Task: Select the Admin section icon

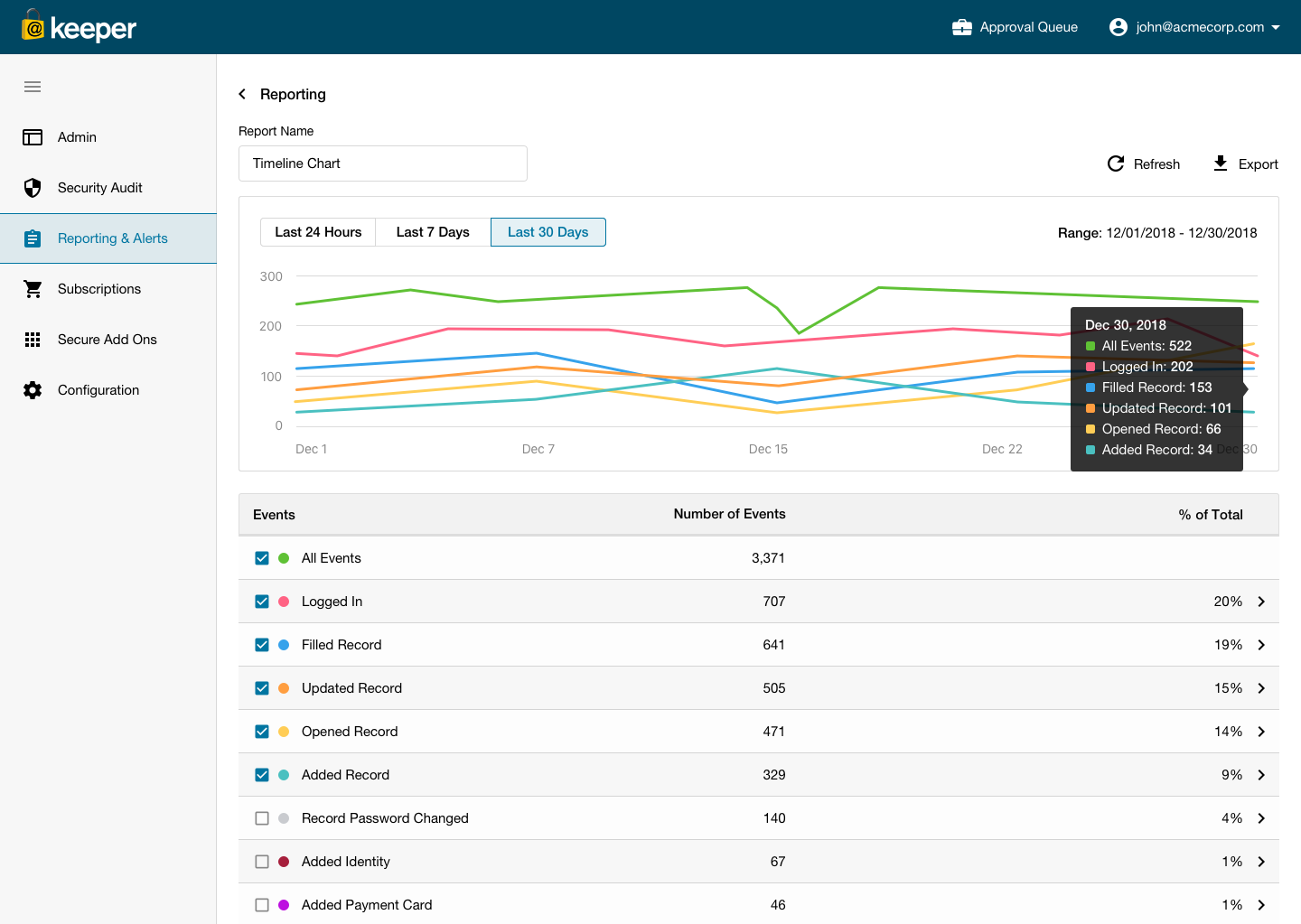Action: [x=33, y=137]
